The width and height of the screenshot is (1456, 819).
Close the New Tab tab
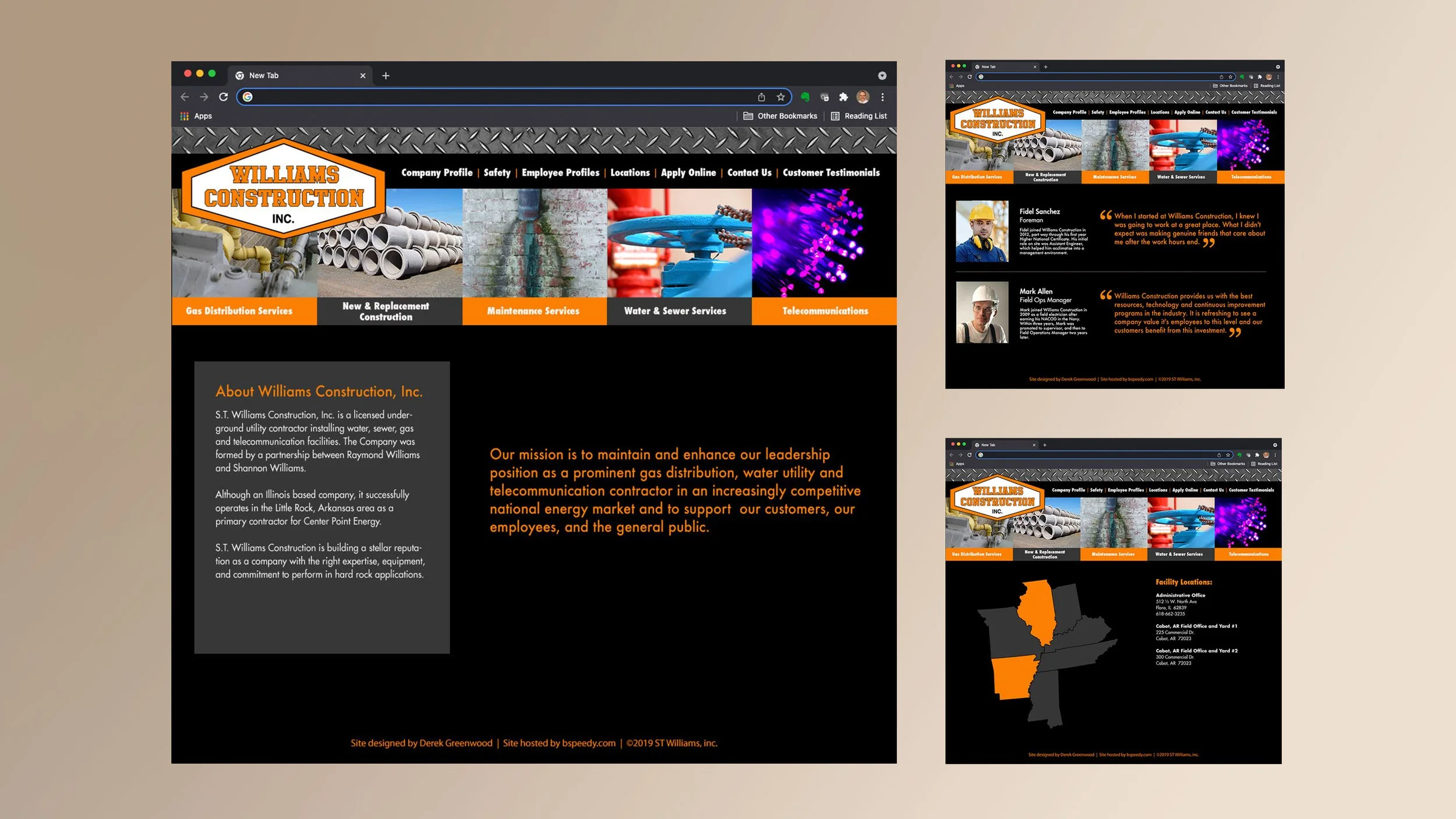(363, 76)
